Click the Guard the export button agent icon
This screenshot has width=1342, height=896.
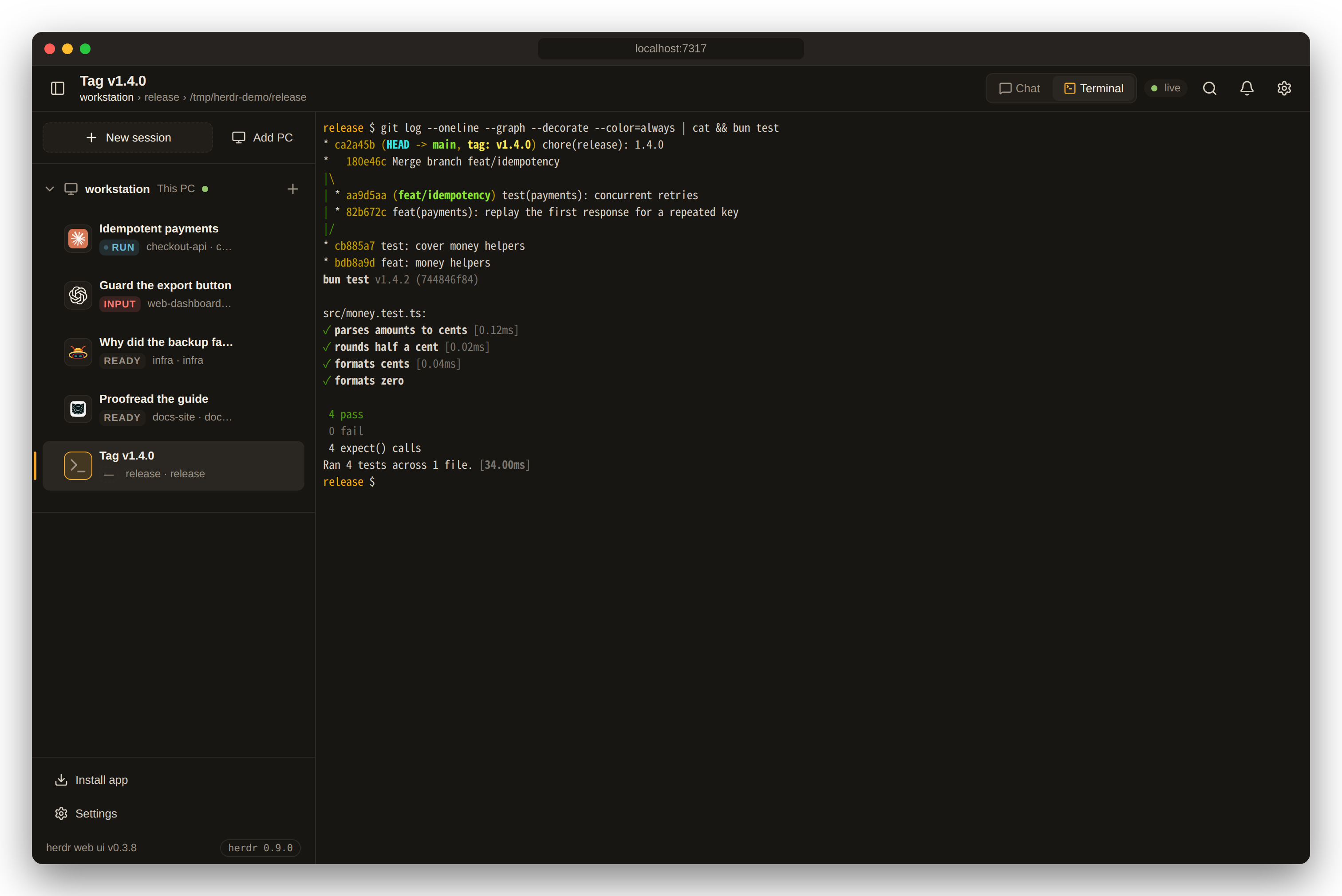78,295
